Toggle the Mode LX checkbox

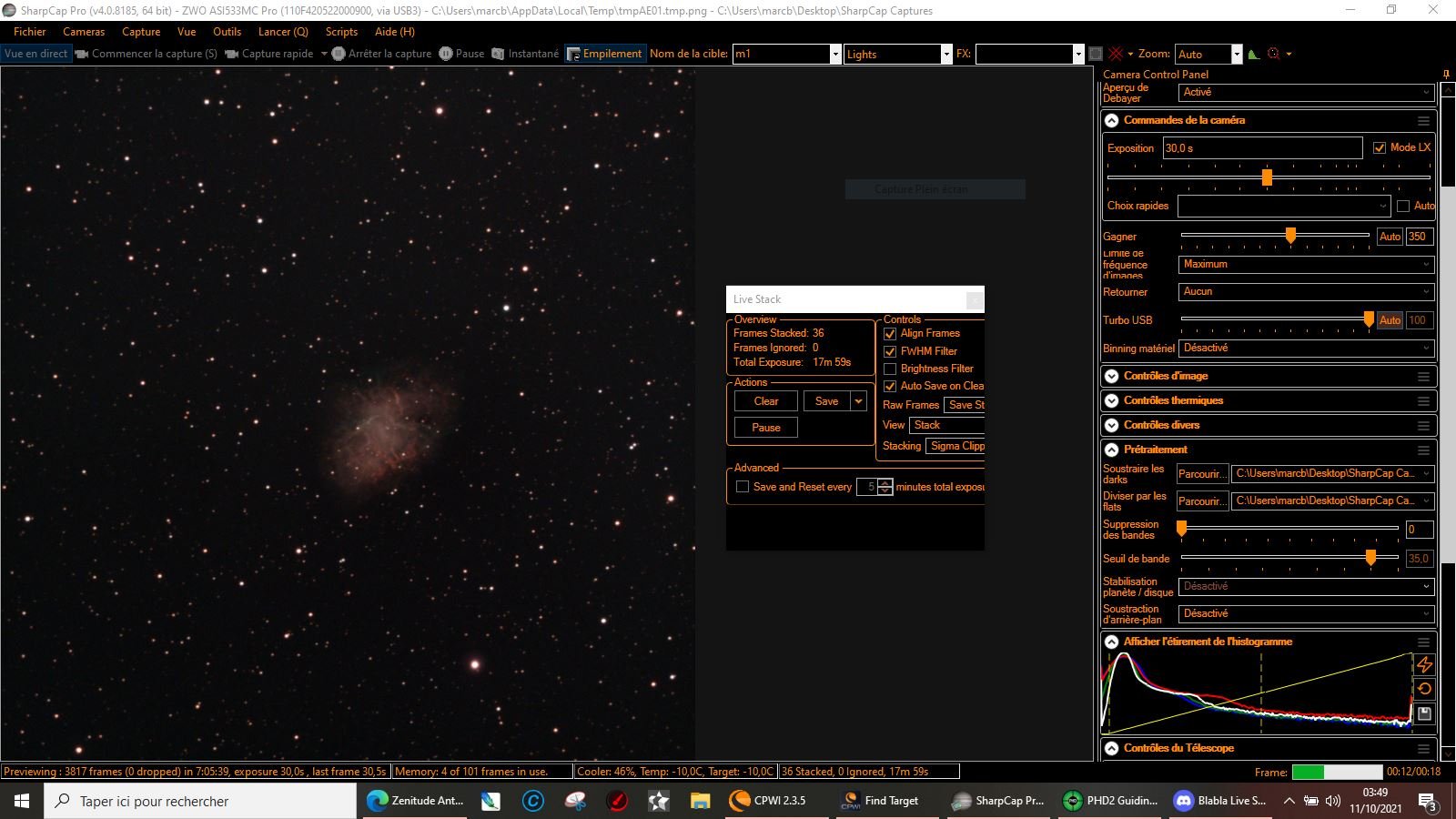[1380, 147]
